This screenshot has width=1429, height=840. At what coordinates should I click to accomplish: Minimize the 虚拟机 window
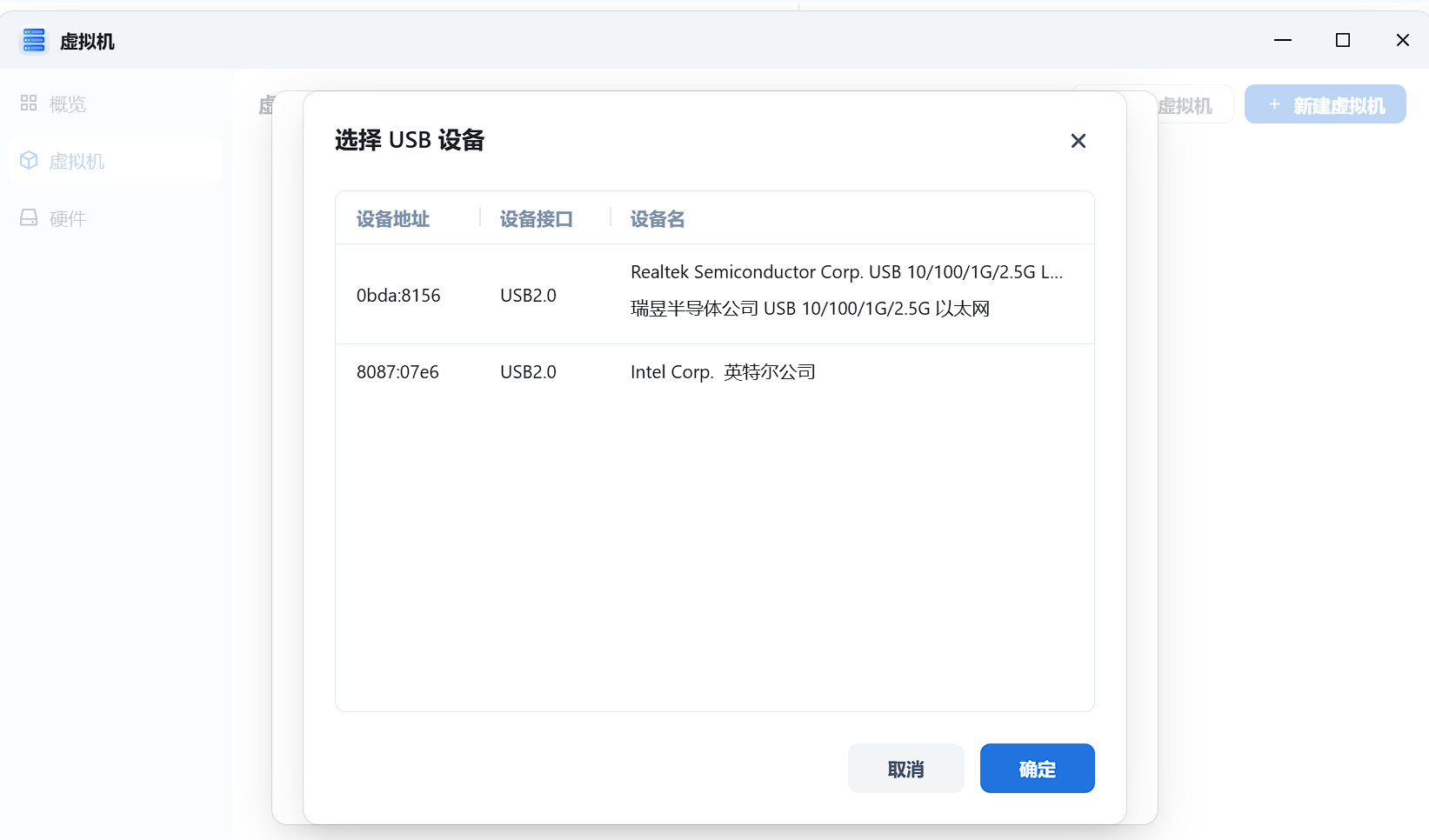(1283, 41)
